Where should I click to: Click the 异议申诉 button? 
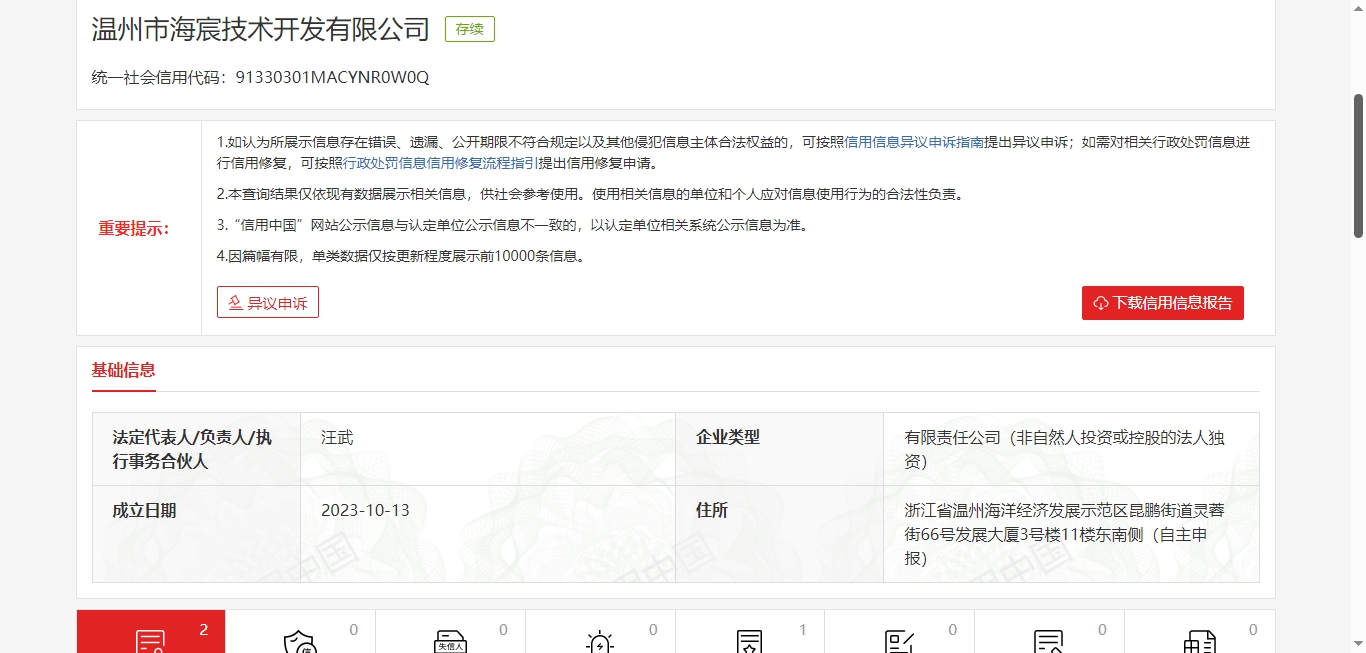coord(268,302)
